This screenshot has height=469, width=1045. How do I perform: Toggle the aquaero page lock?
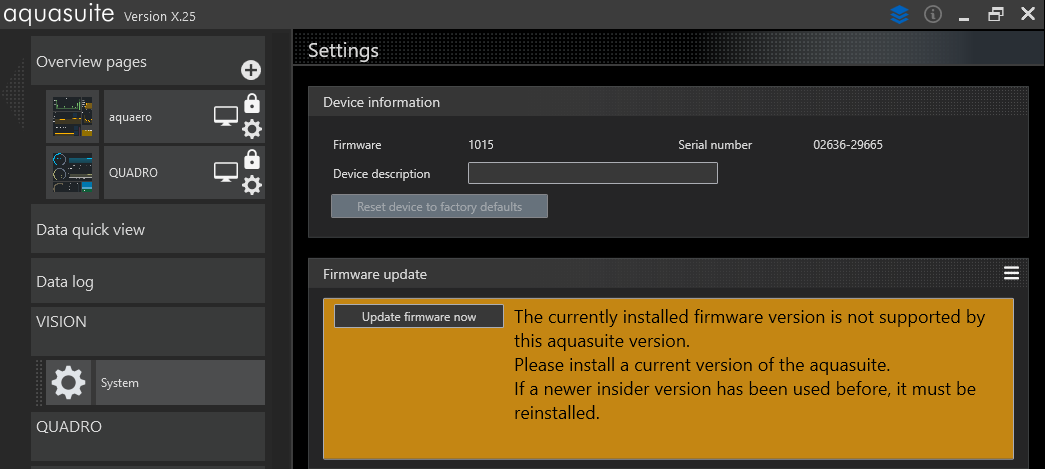pyautogui.click(x=252, y=103)
